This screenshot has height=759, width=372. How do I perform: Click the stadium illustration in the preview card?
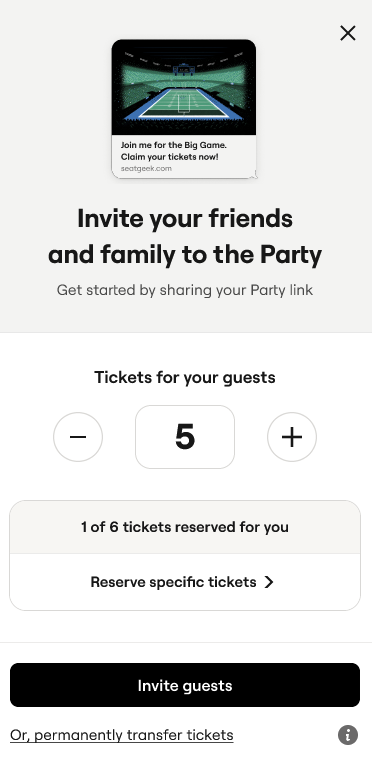click(x=184, y=87)
